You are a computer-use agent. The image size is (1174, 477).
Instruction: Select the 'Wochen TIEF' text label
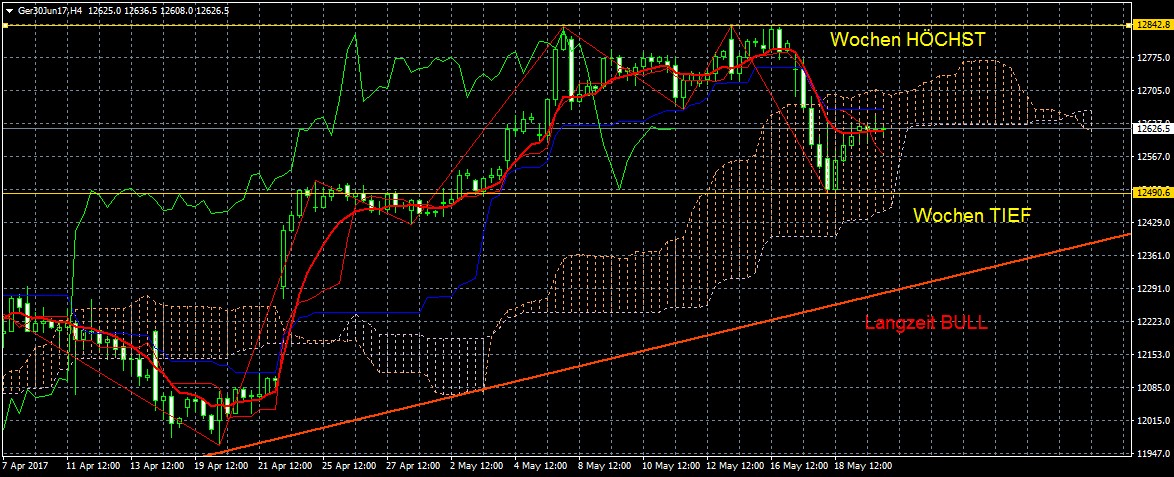point(972,216)
